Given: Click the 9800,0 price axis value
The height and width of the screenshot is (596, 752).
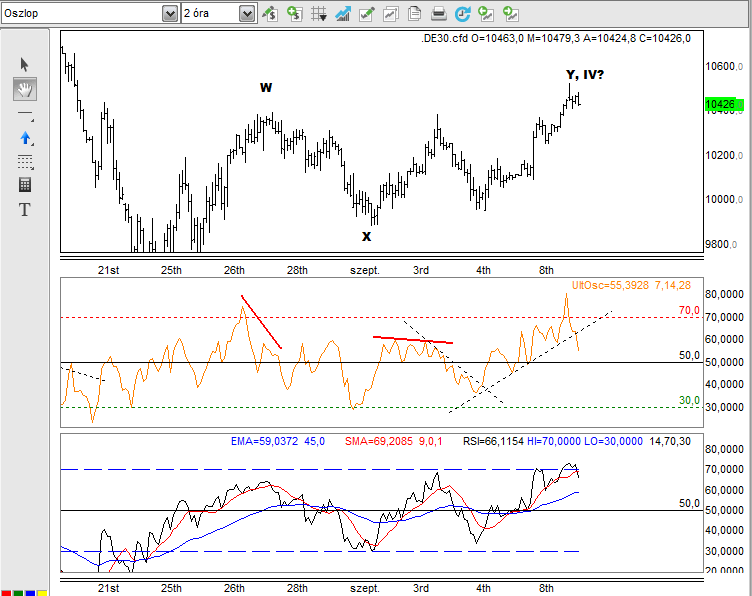Looking at the screenshot, I should 721,245.
